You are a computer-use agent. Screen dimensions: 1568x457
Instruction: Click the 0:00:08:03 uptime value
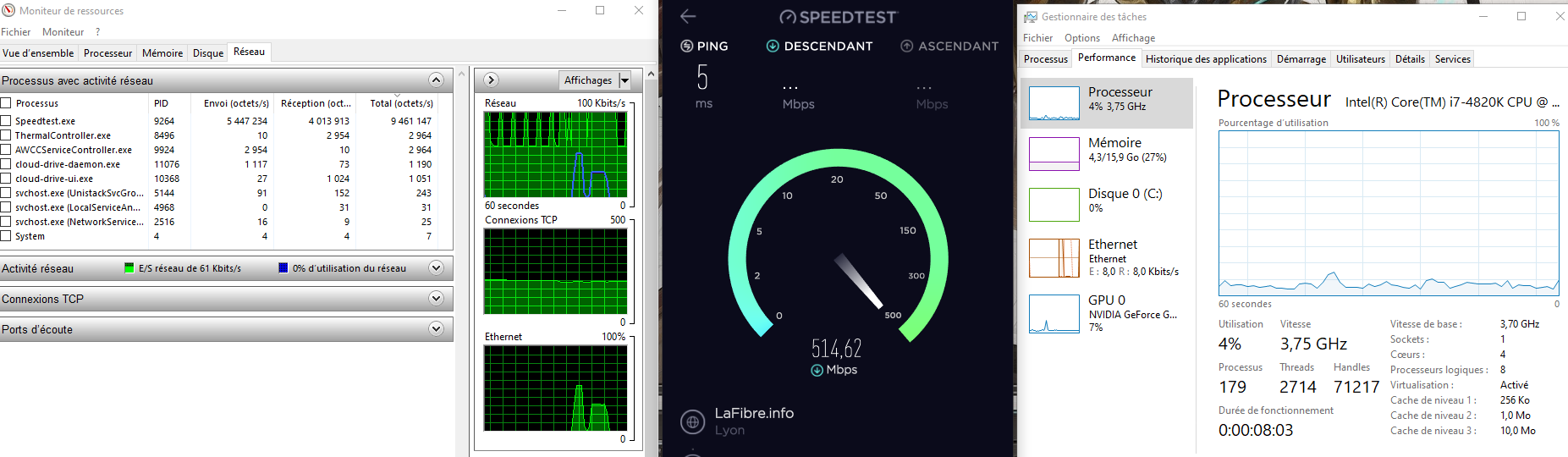click(x=1256, y=430)
